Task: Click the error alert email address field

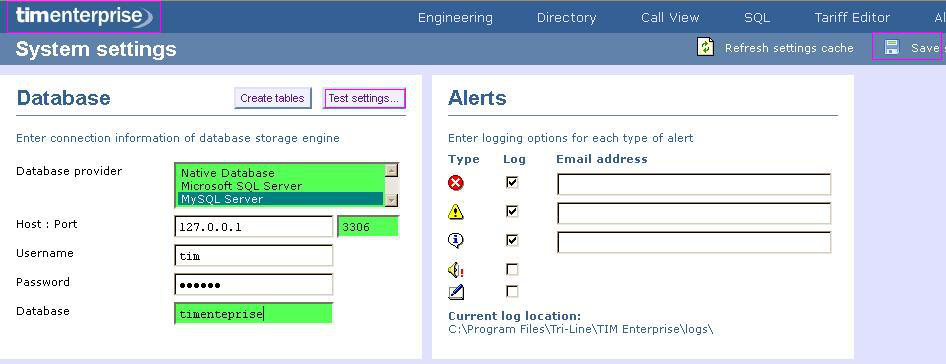Action: (694, 184)
